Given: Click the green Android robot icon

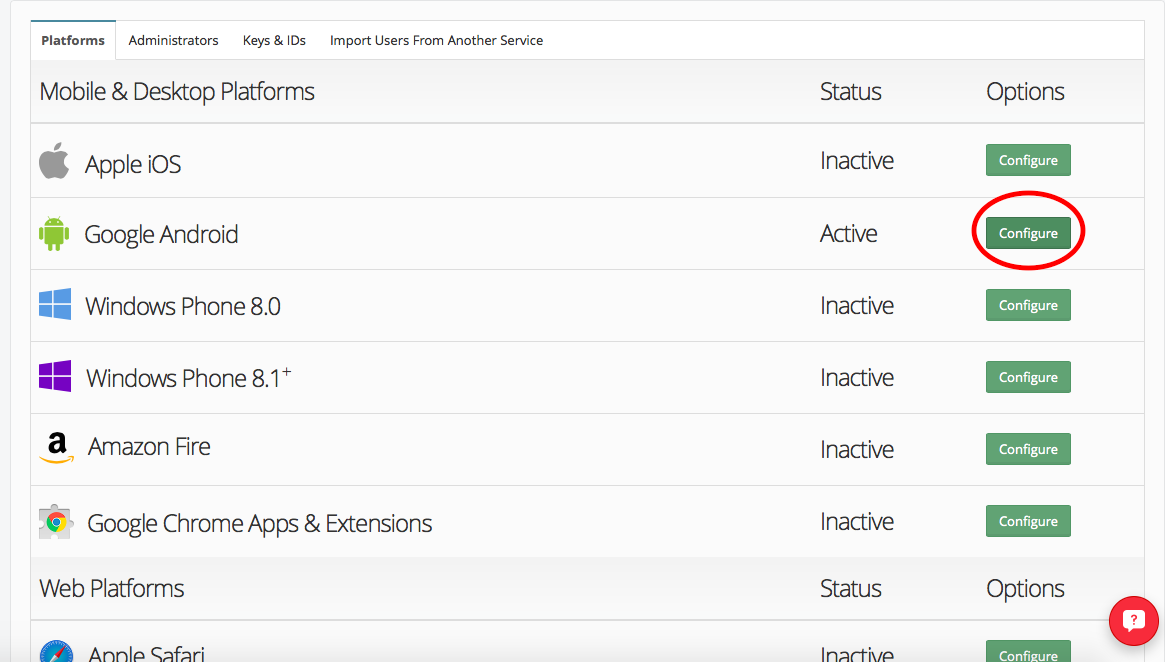Looking at the screenshot, I should pyautogui.click(x=54, y=234).
